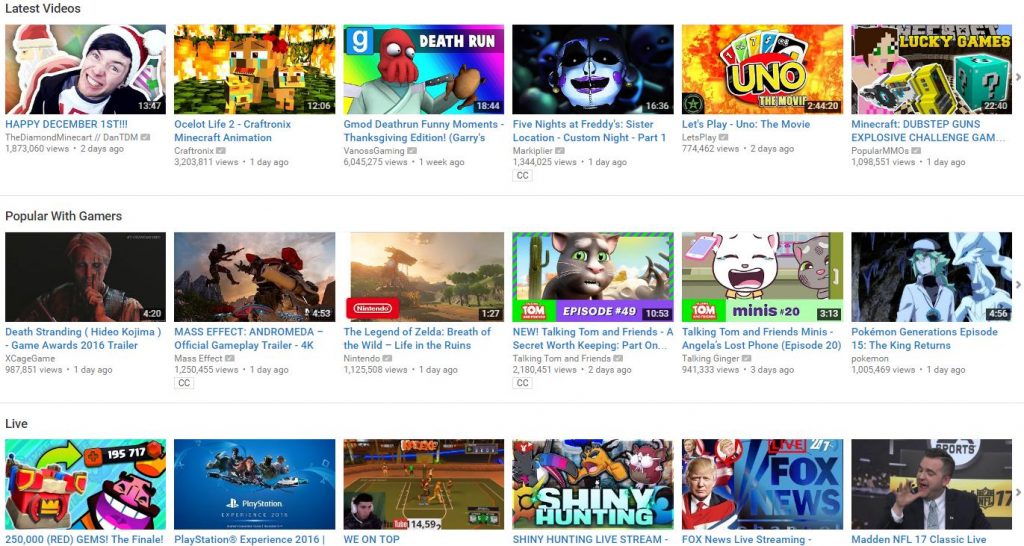This screenshot has height=546, width=1024.
Task: Open 250,000 (RED) GEMS live thumbnail
Action: click(x=86, y=484)
